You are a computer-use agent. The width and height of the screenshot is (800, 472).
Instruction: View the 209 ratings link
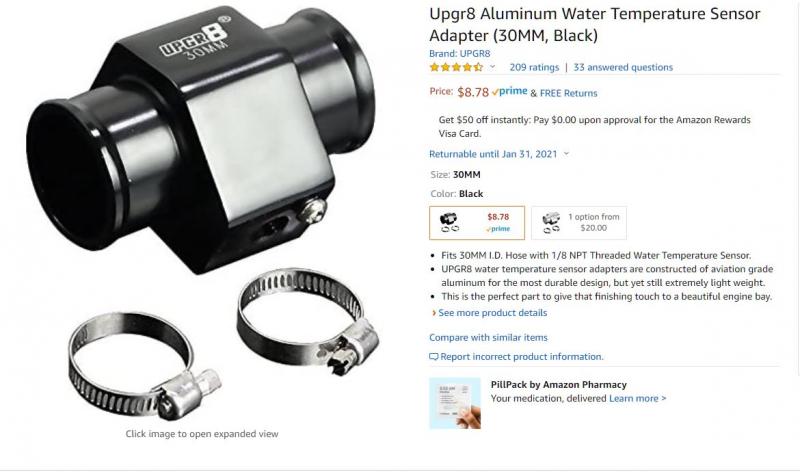pos(534,67)
